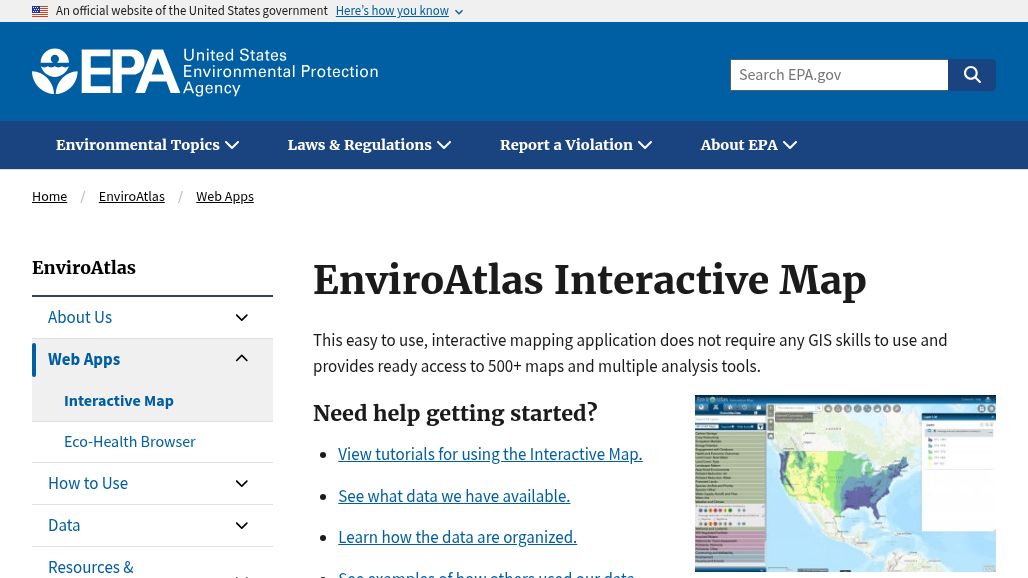Open the Data sidebar link
This screenshot has height=578, width=1028.
point(64,526)
